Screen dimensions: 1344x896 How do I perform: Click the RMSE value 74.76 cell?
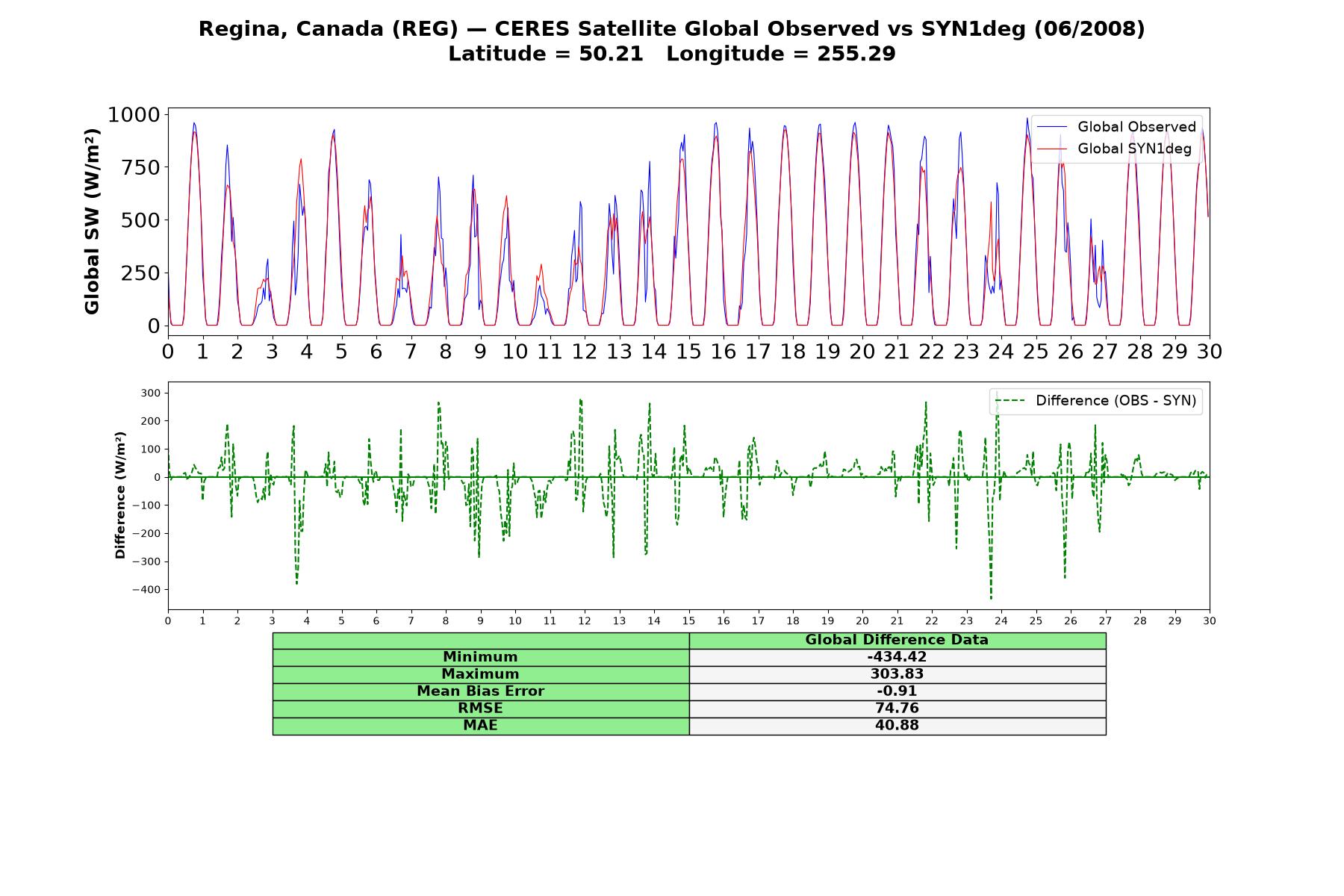pyautogui.click(x=897, y=709)
